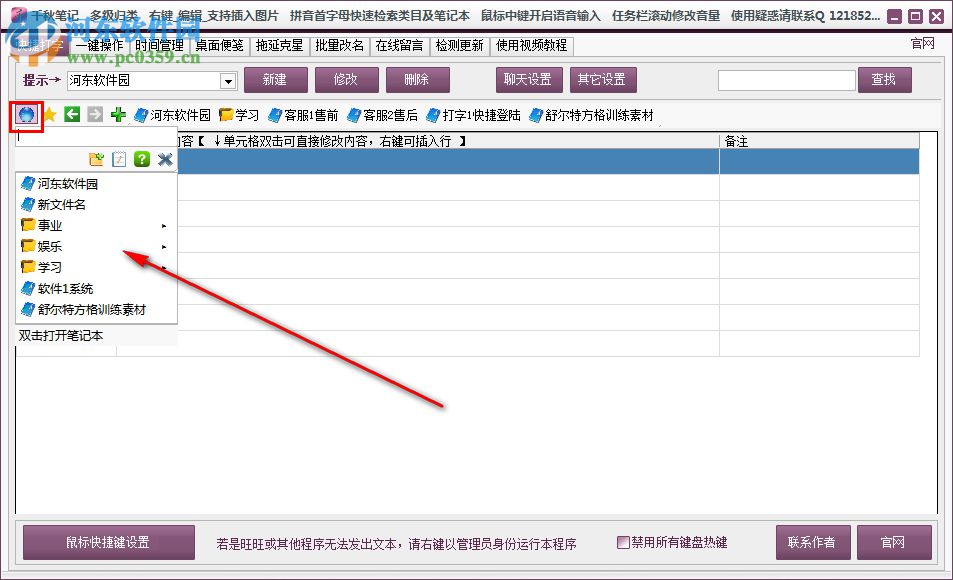Click the new folder icon in the popup
The height and width of the screenshot is (580, 953).
pyautogui.click(x=98, y=159)
